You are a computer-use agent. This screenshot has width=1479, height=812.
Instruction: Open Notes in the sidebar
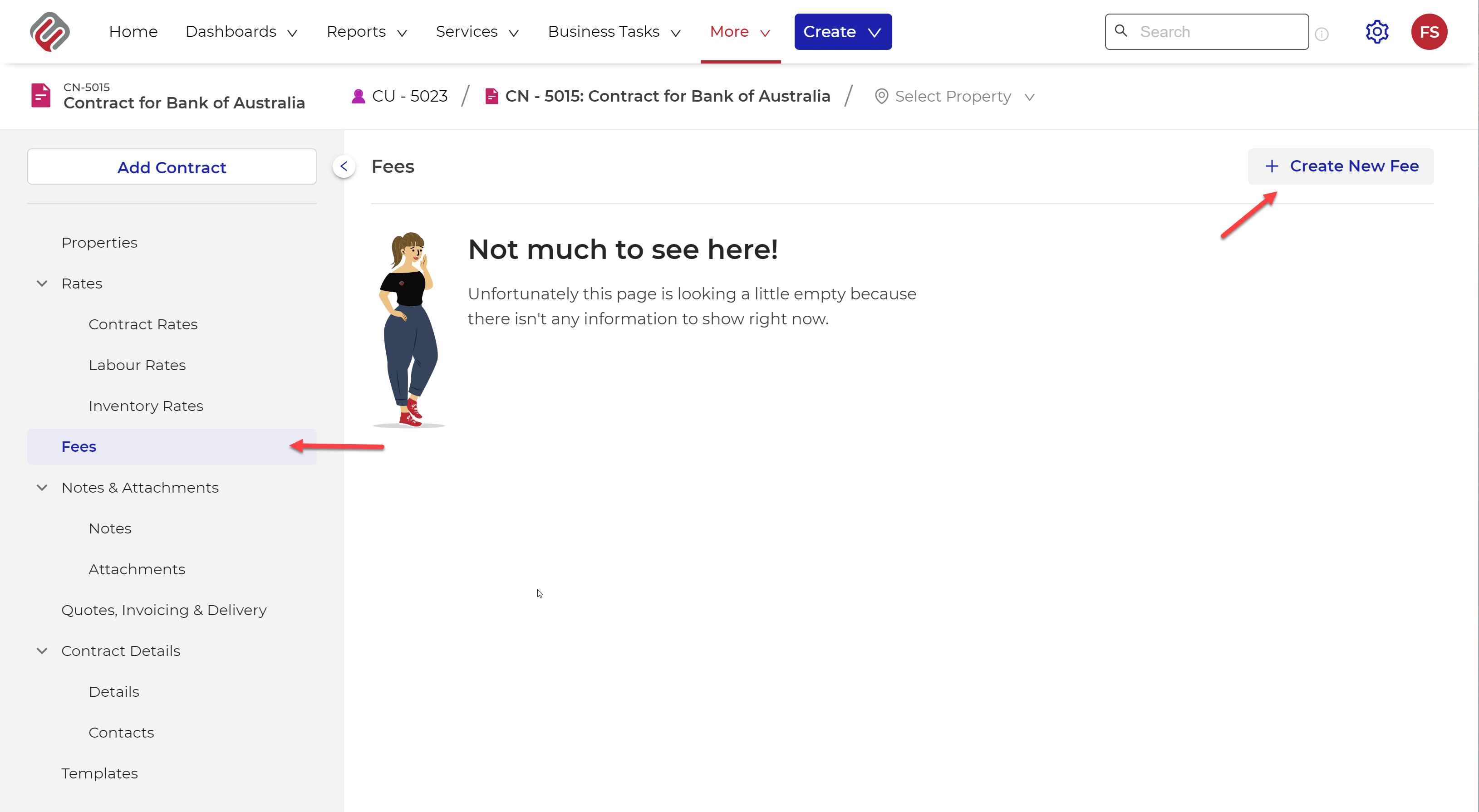pyautogui.click(x=110, y=528)
